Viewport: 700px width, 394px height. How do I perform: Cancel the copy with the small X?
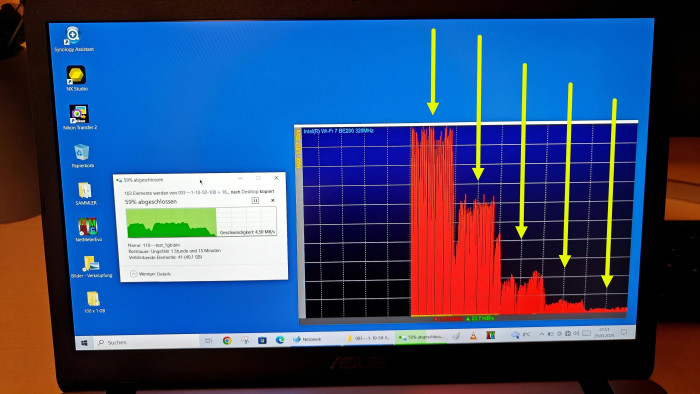pos(272,201)
